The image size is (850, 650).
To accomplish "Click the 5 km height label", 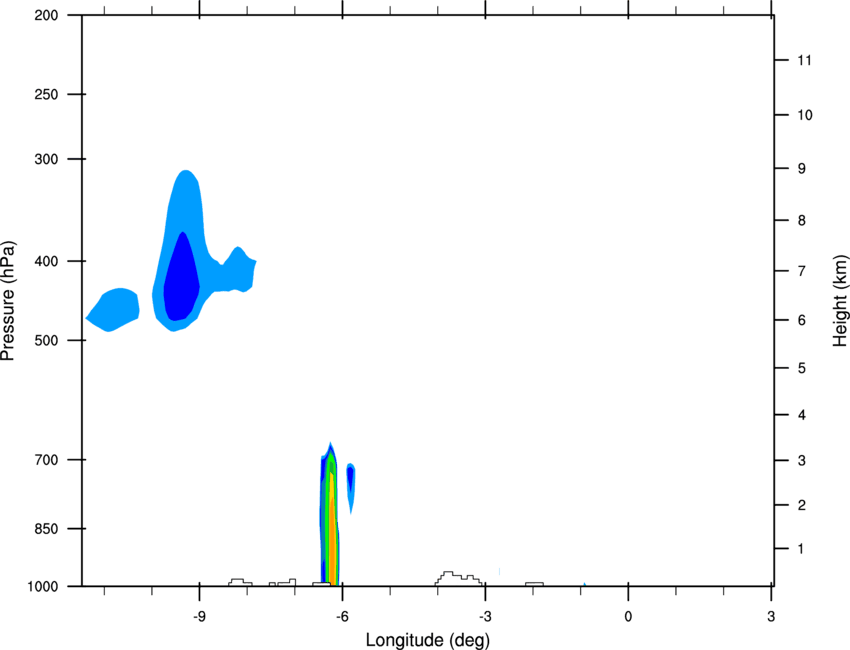I will [802, 368].
